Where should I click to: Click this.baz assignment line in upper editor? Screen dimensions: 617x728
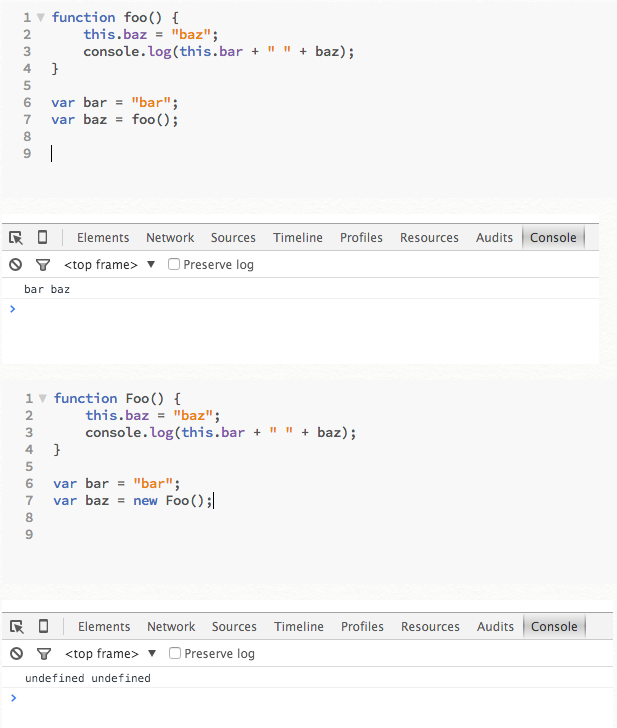151,35
